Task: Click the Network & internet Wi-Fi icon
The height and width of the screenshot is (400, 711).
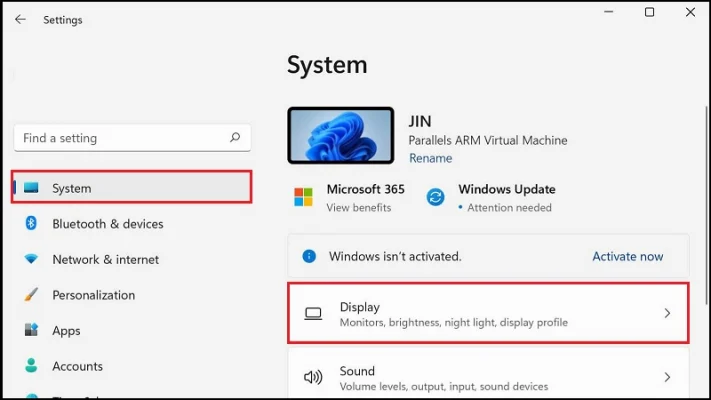Action: pyautogui.click(x=31, y=259)
